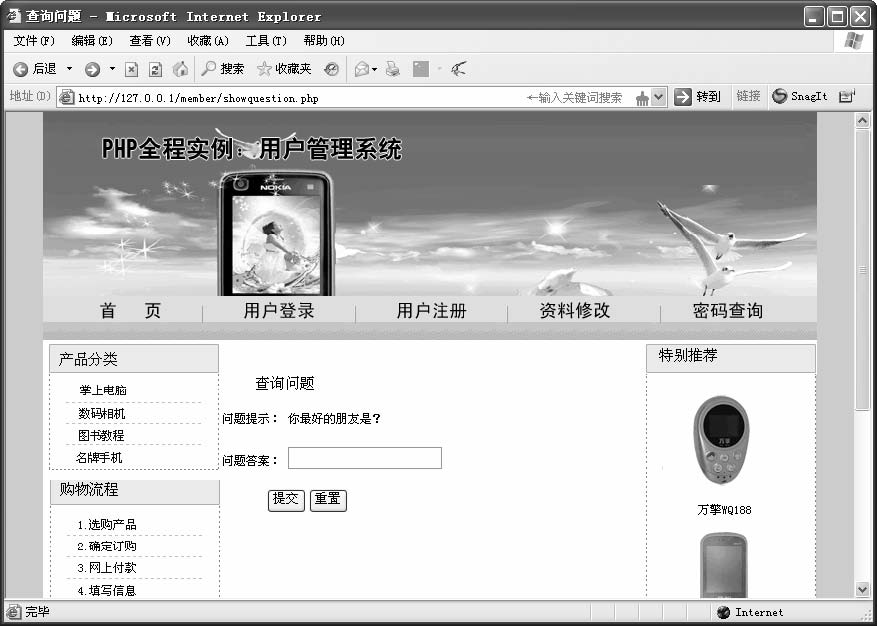Go to the Home page icon

pyautogui.click(x=180, y=69)
